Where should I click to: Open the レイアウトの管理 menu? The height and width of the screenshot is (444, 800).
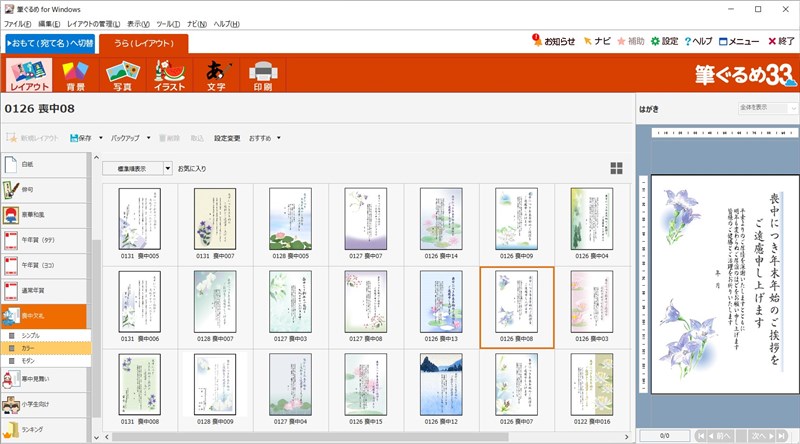pos(94,24)
